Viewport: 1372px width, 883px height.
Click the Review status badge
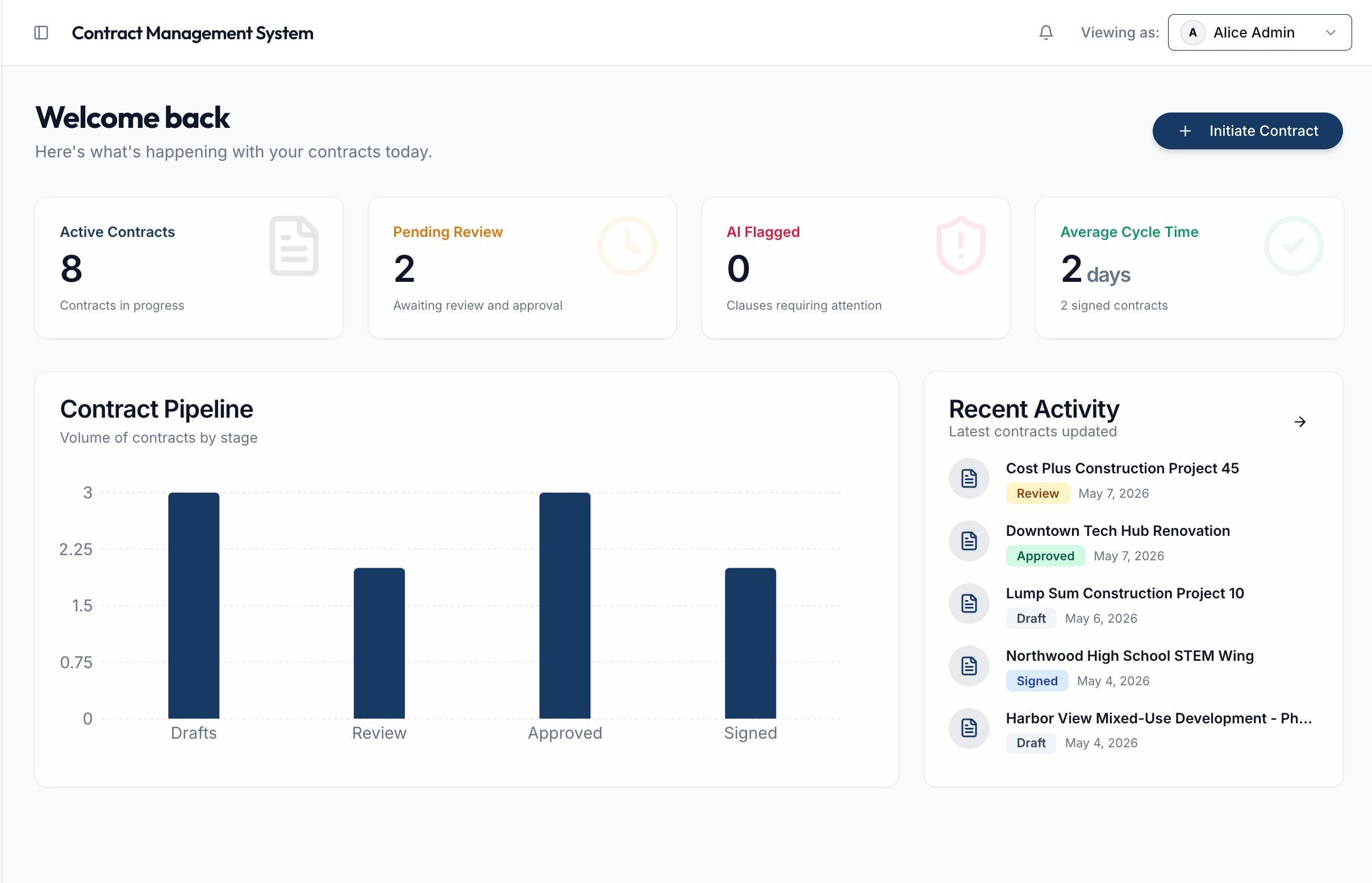coord(1038,494)
